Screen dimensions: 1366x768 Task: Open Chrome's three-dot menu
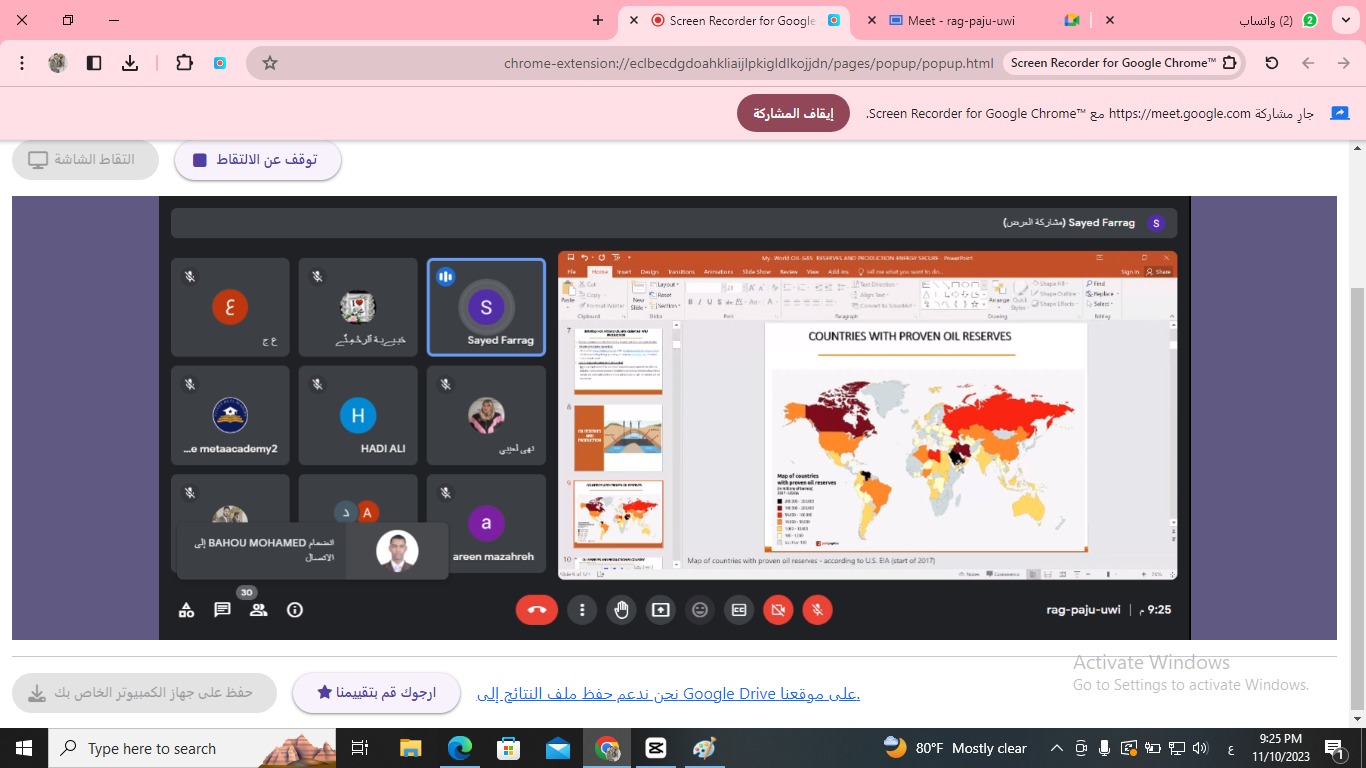point(22,63)
